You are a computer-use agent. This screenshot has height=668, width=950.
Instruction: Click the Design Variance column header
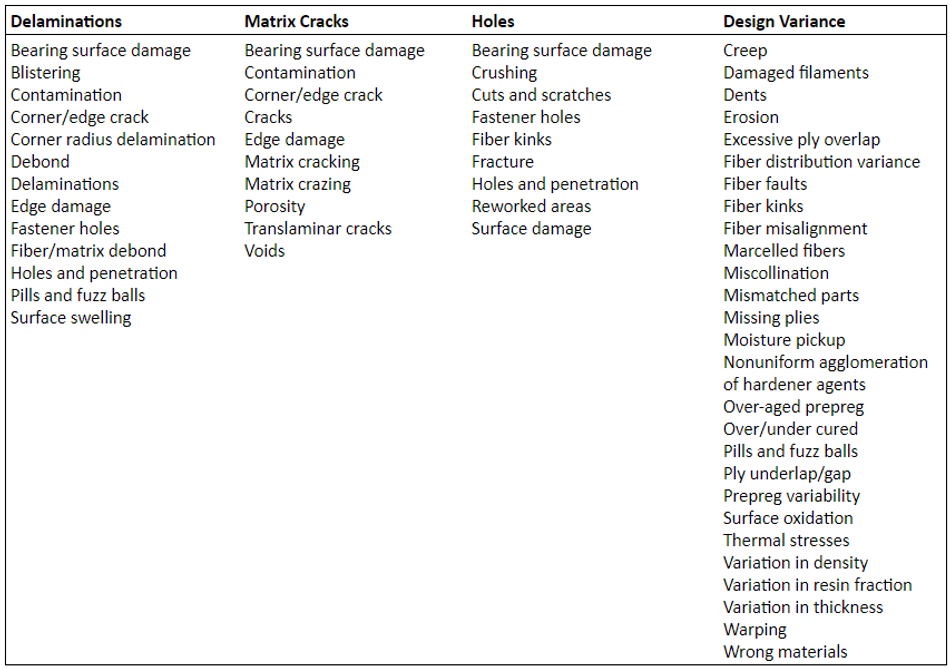[x=784, y=21]
